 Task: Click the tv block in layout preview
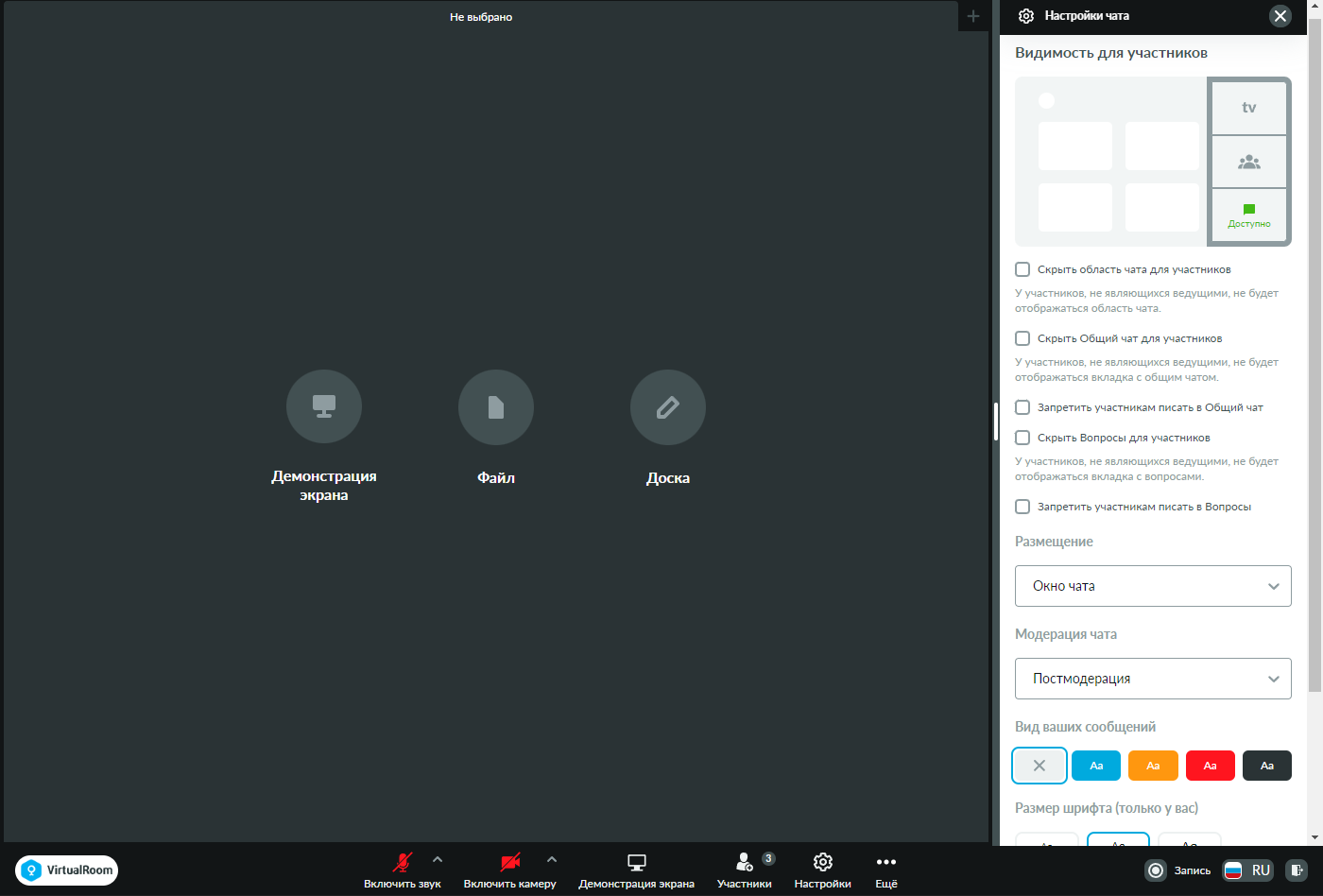[1249, 108]
